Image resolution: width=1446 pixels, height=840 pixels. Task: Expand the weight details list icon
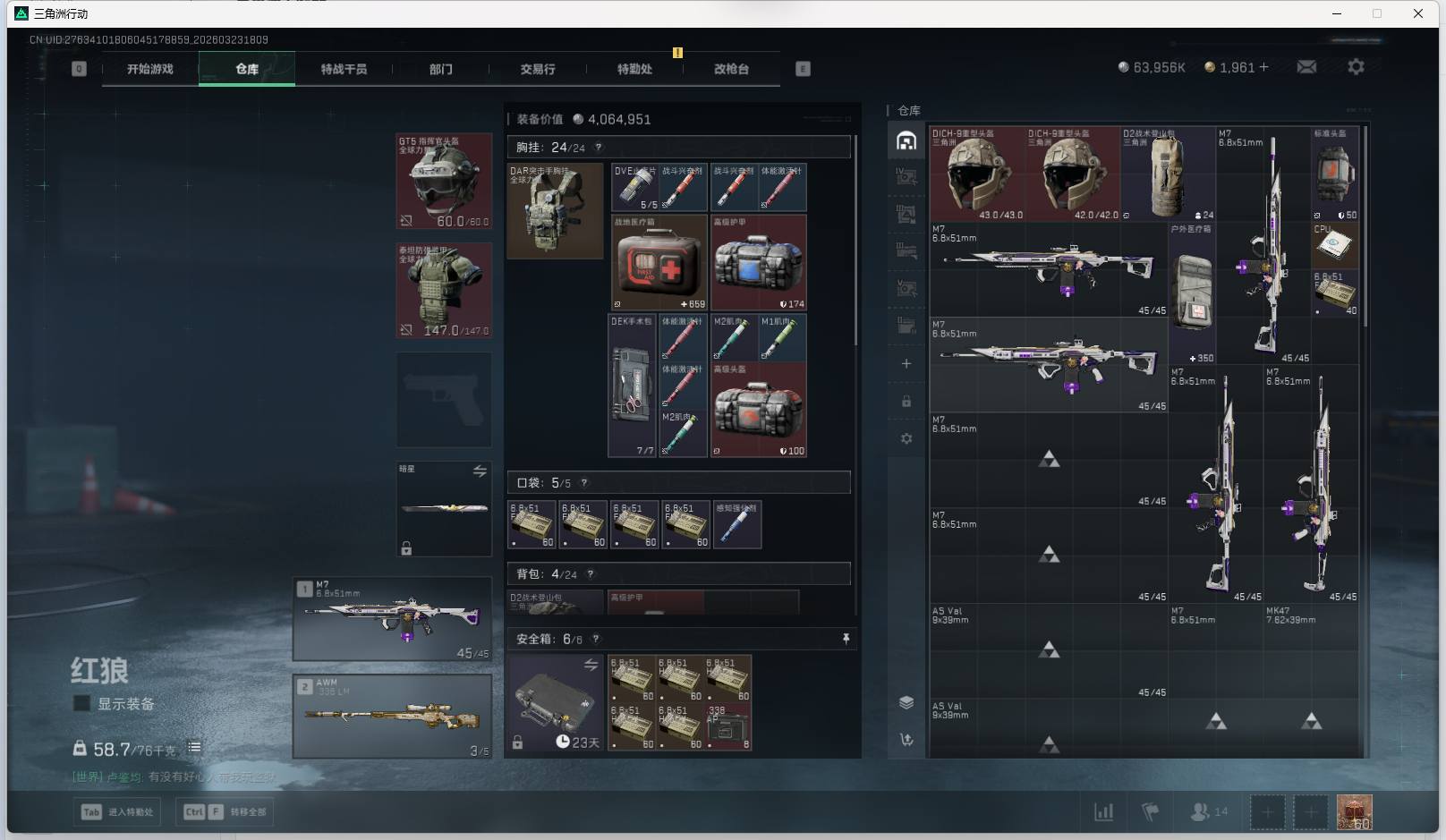coord(194,747)
